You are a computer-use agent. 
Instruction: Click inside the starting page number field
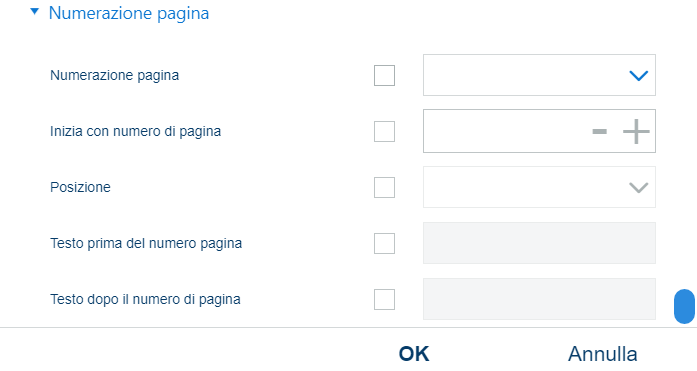507,131
